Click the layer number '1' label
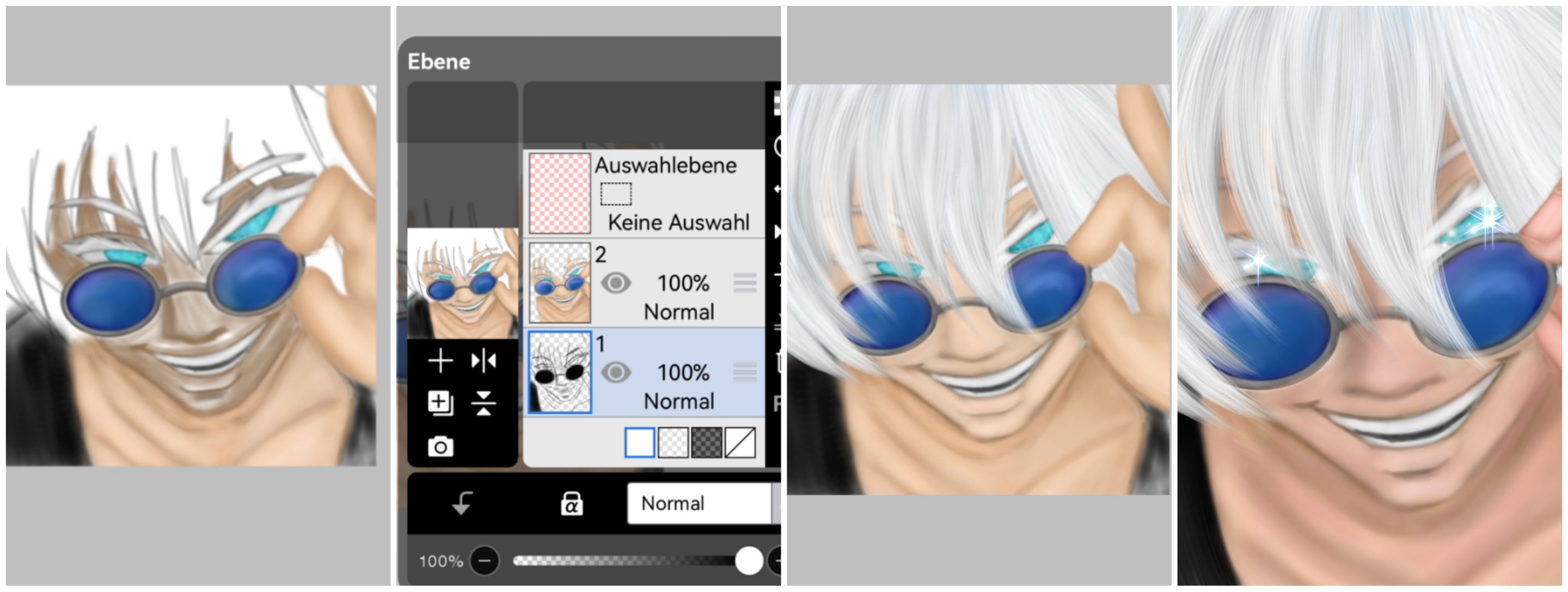This screenshot has height=592, width=1568. tap(600, 344)
